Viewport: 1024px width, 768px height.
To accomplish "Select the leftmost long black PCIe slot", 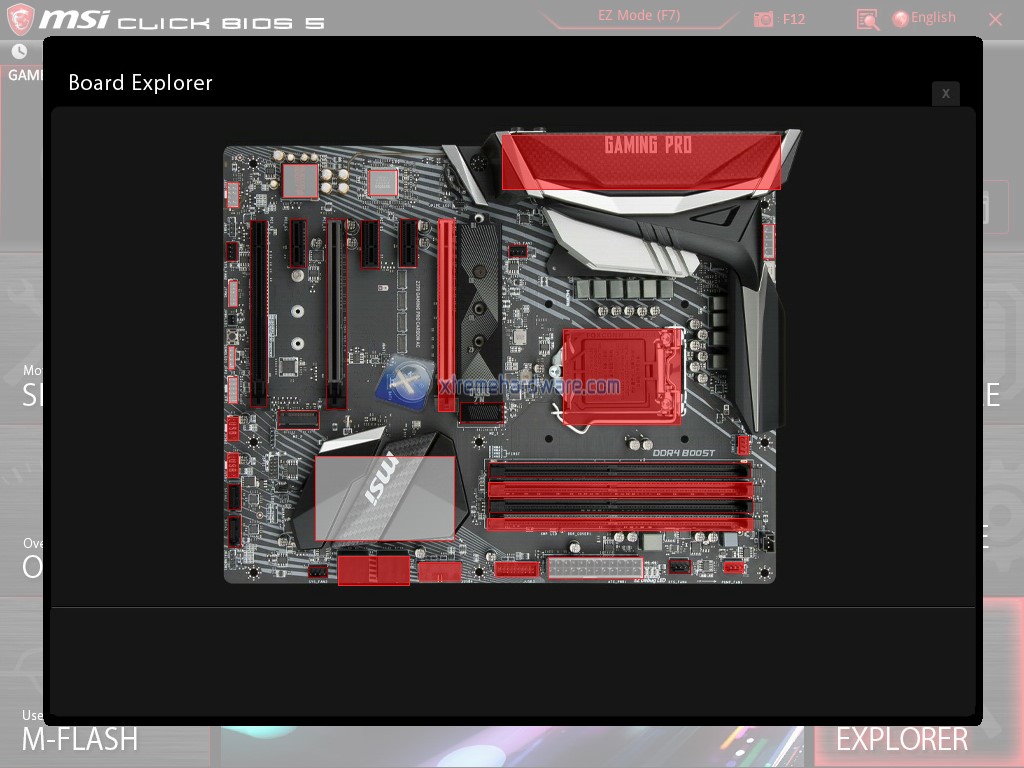I will point(258,313).
